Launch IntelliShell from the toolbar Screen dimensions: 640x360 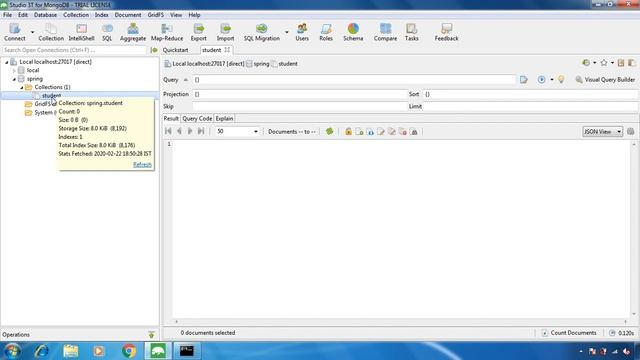(x=81, y=32)
